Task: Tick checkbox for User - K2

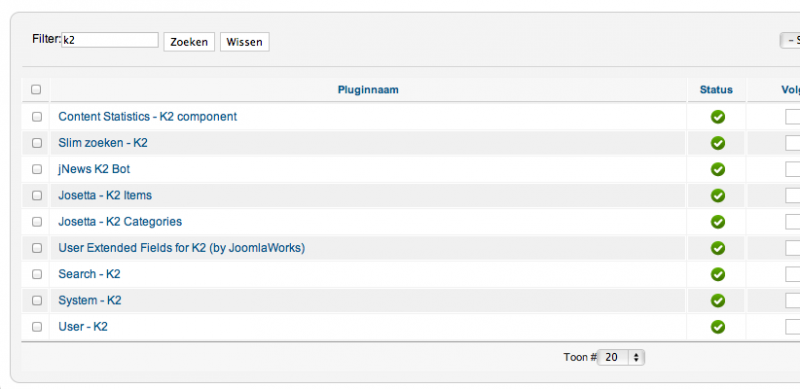Action: pos(37,327)
